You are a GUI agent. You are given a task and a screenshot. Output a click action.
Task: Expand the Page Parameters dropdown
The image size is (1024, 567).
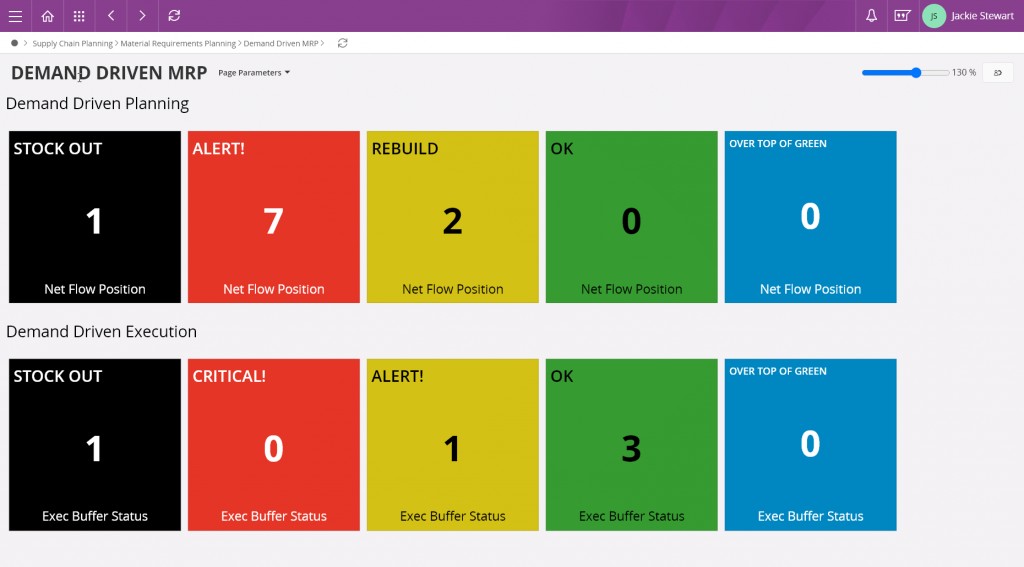(254, 73)
